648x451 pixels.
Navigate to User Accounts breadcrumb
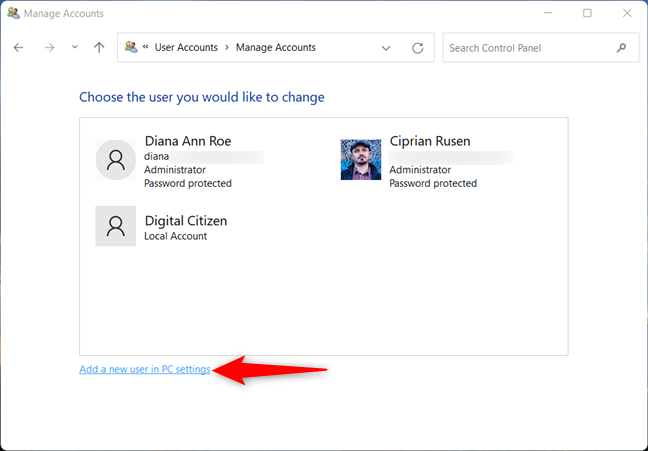[188, 47]
